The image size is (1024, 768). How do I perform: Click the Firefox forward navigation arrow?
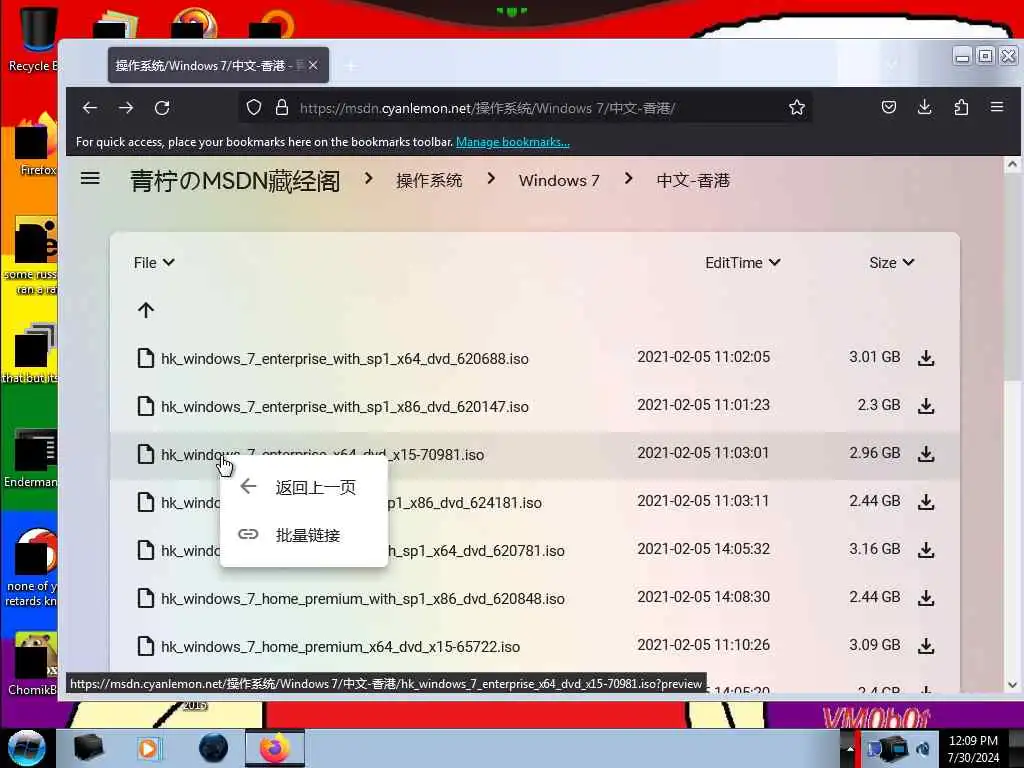point(126,108)
